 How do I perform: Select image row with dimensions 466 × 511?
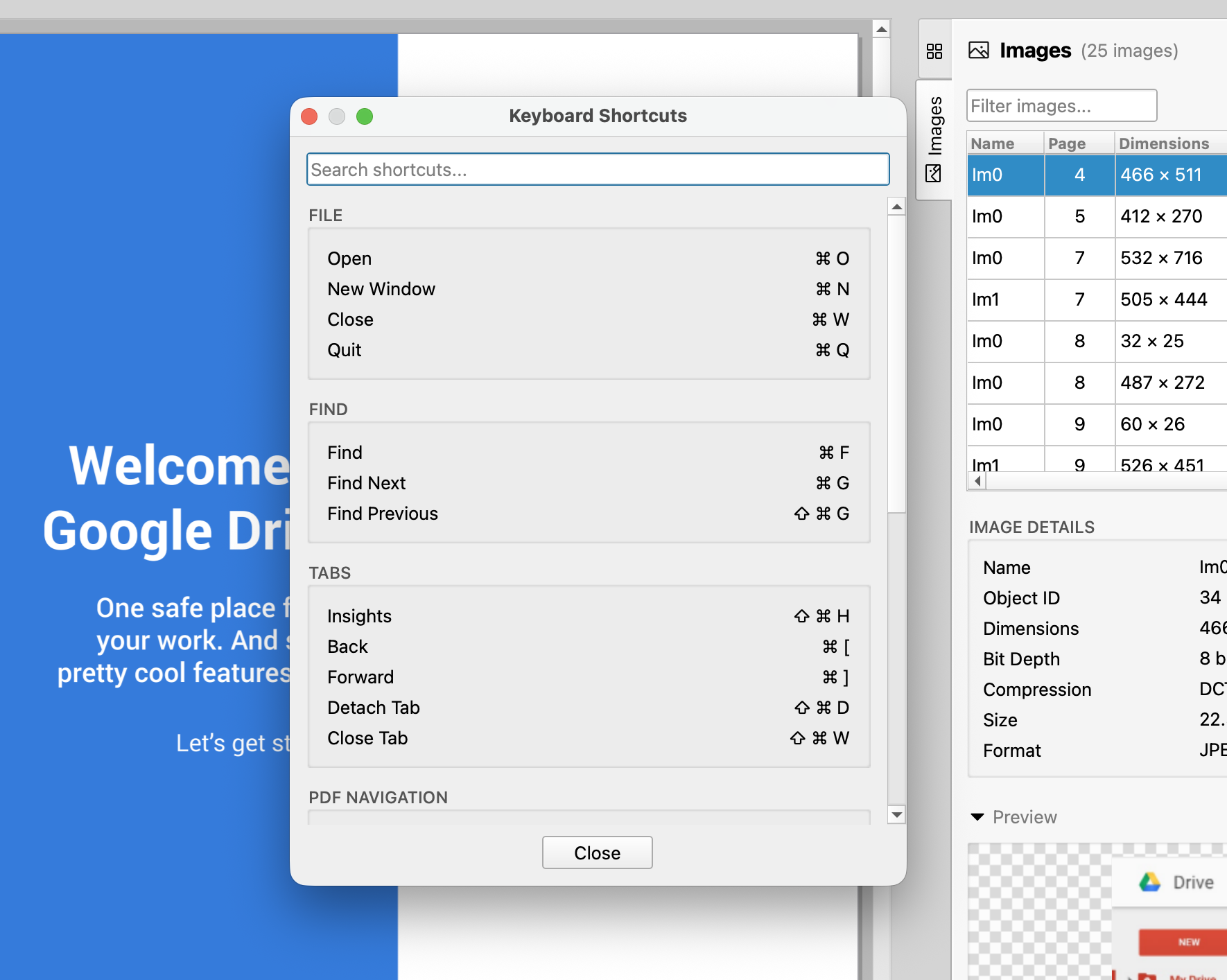(1097, 175)
